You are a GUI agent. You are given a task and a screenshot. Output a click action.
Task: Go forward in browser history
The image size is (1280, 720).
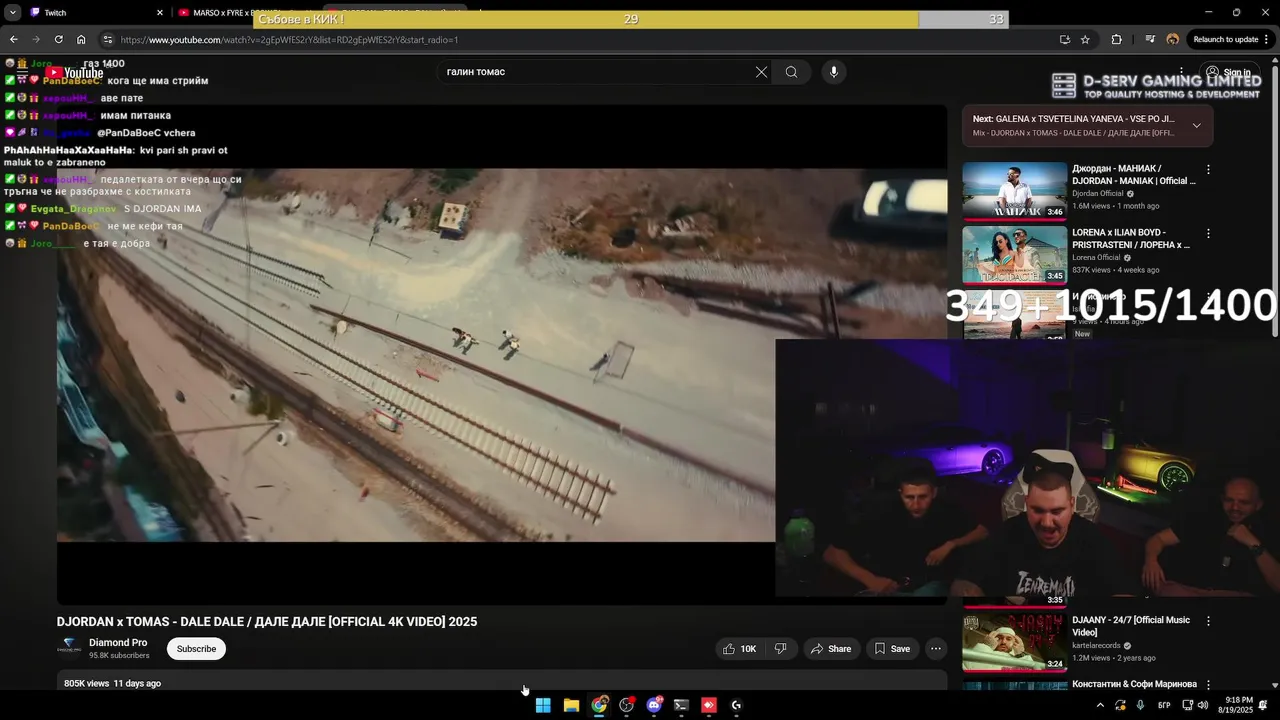(36, 40)
